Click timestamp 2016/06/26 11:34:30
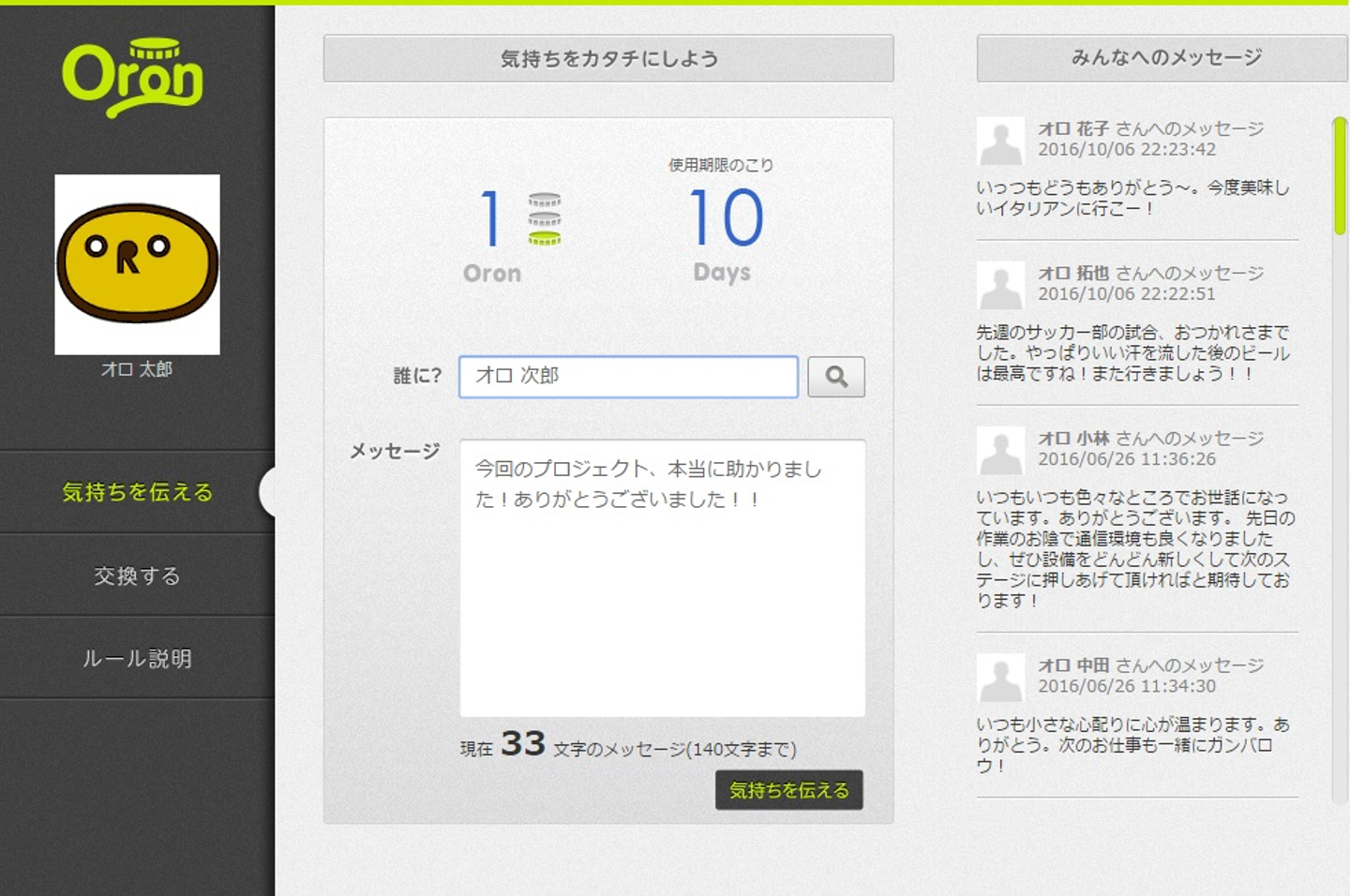 [x=1127, y=686]
